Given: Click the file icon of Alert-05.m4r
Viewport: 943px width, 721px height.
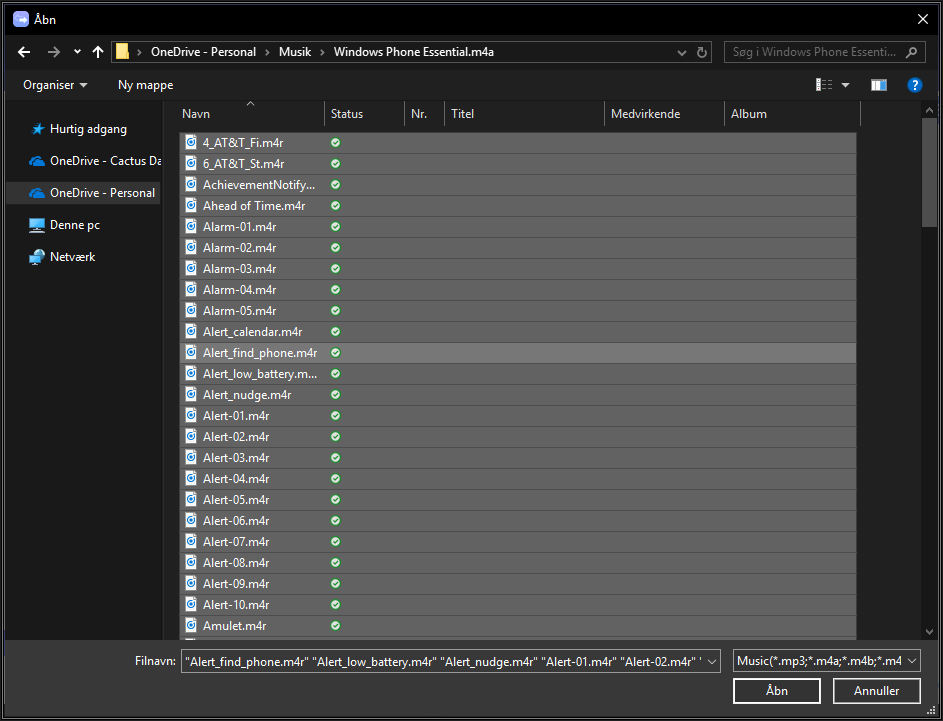Looking at the screenshot, I should 191,500.
